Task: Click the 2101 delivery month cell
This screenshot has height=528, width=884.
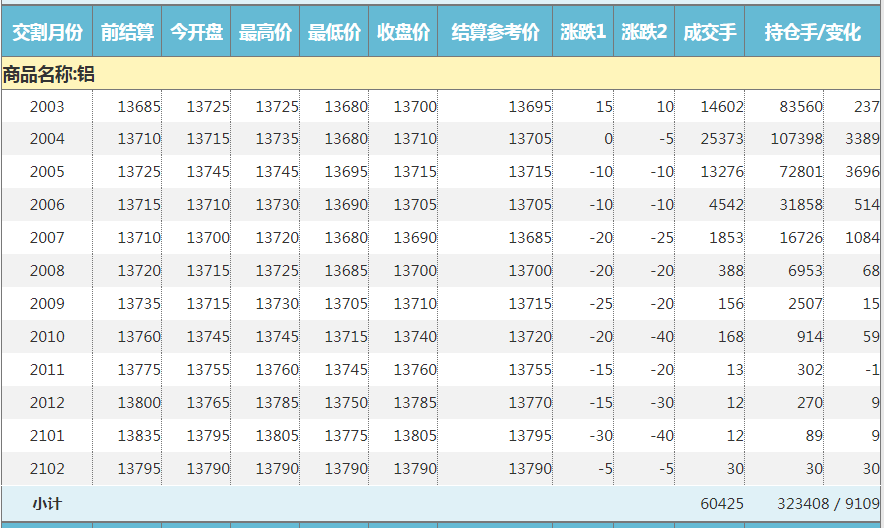Action: 47,436
